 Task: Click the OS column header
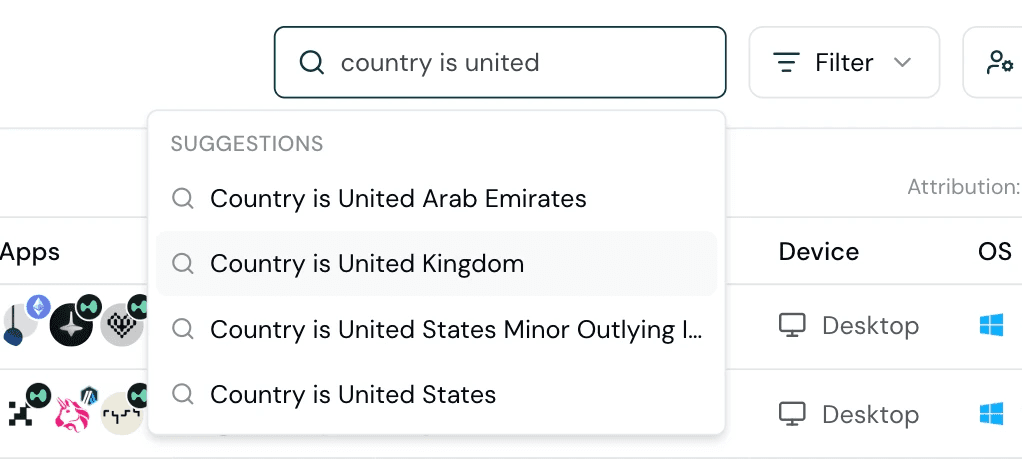(995, 251)
